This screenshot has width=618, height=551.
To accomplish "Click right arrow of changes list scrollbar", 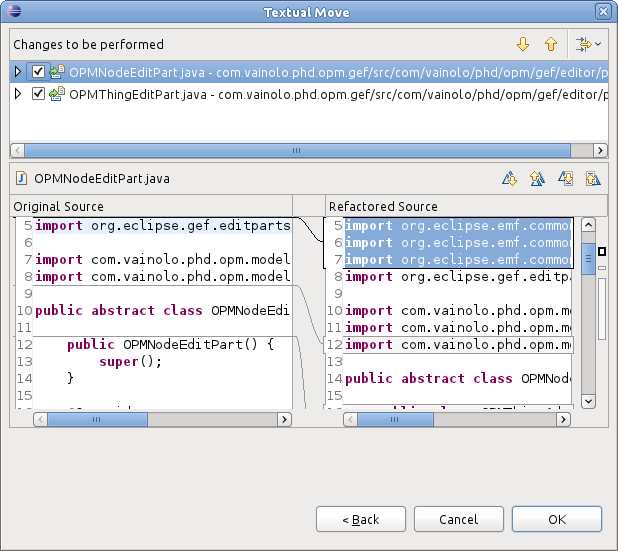I will click(600, 150).
